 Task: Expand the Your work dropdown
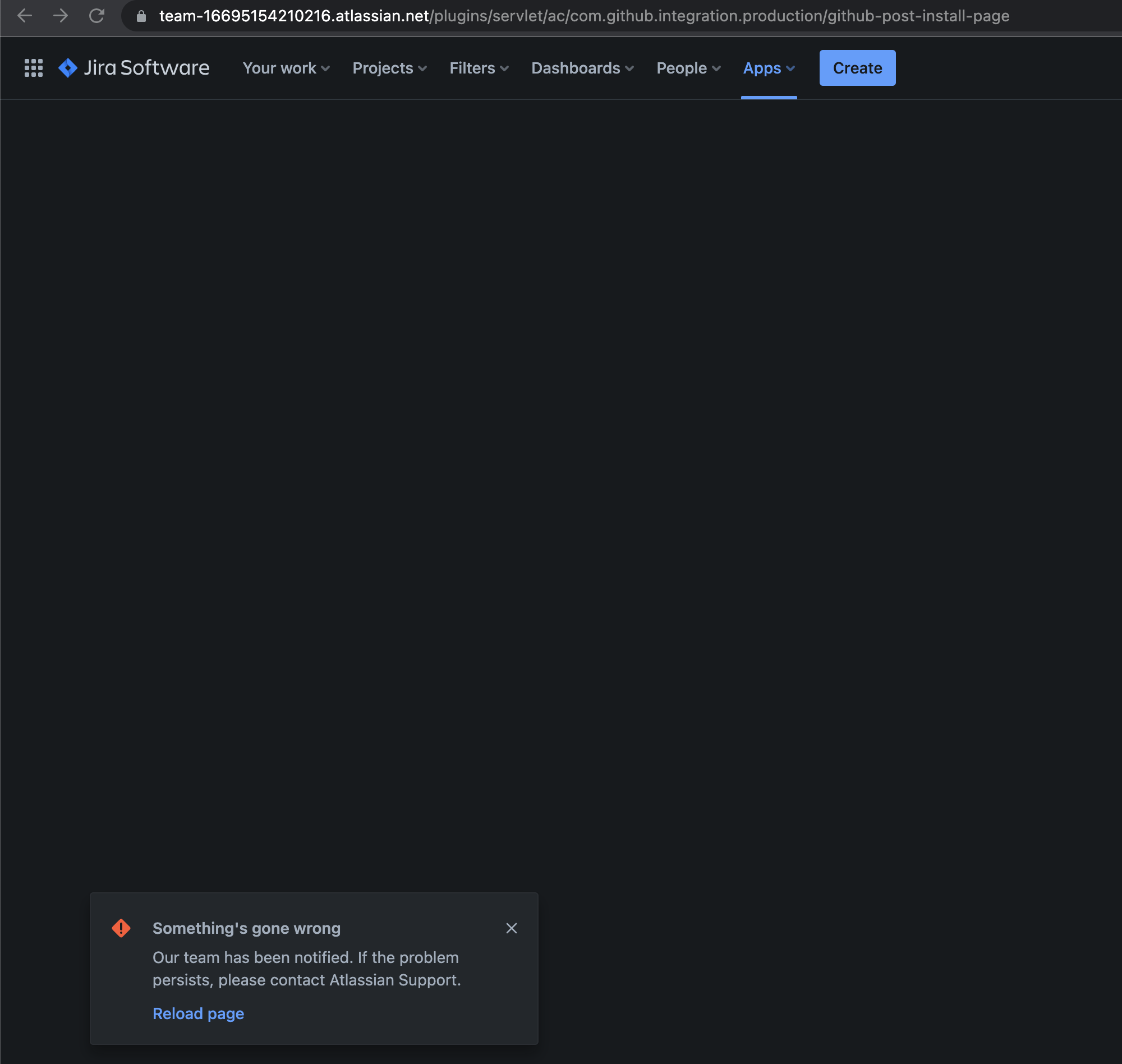coord(286,68)
